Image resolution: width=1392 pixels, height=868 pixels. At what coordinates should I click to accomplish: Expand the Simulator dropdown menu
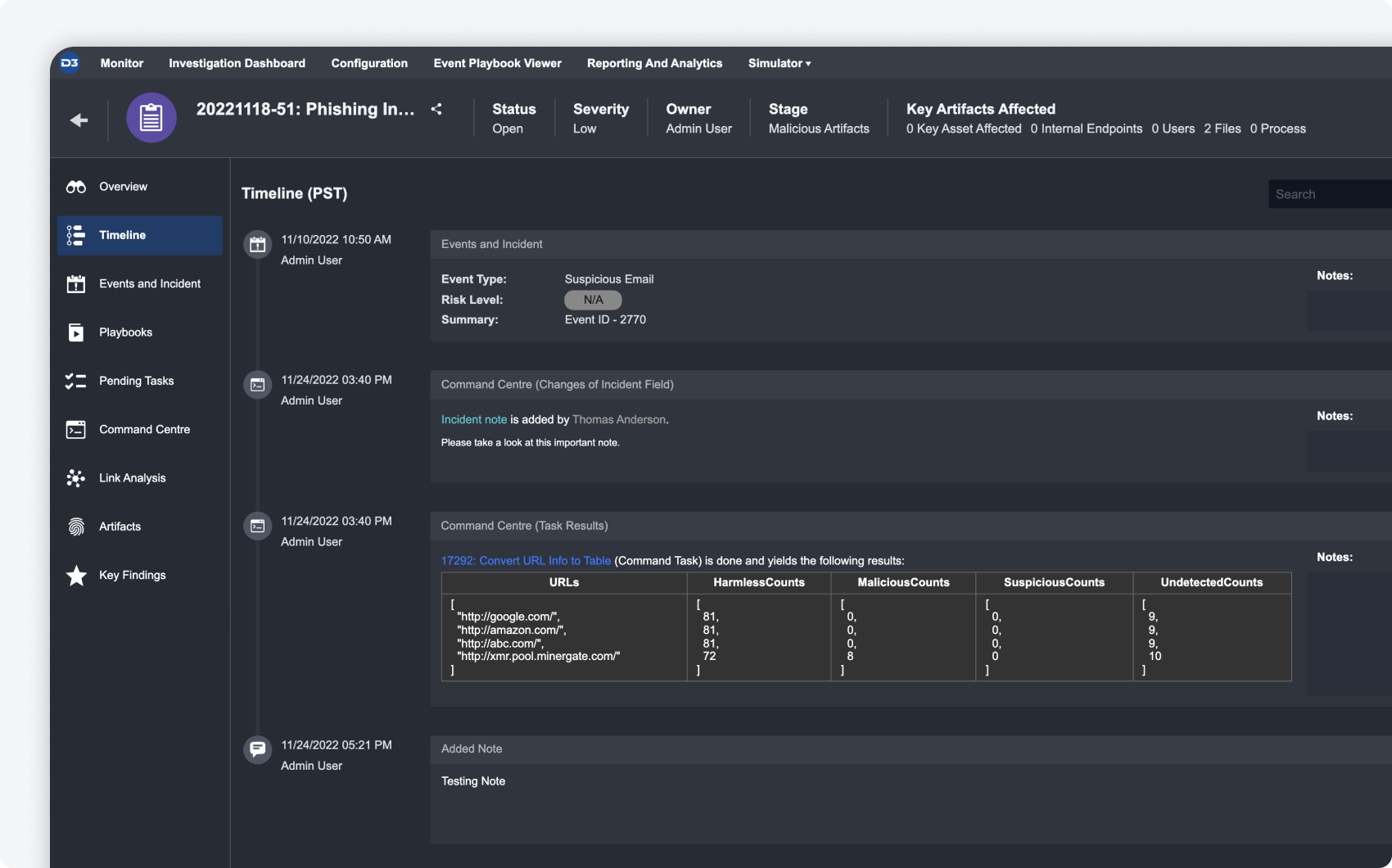coord(779,63)
